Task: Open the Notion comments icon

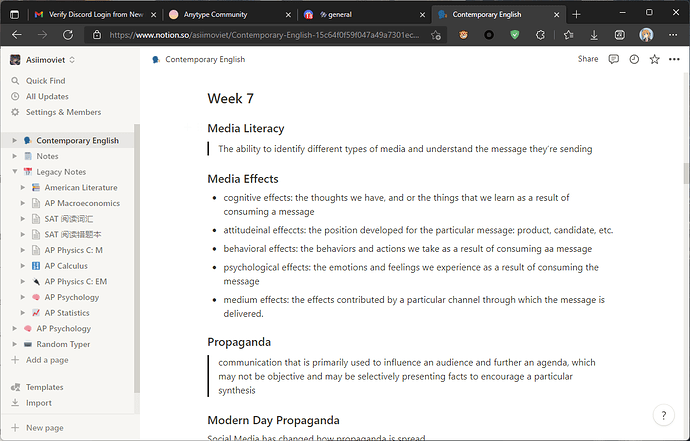Action: 613,59
